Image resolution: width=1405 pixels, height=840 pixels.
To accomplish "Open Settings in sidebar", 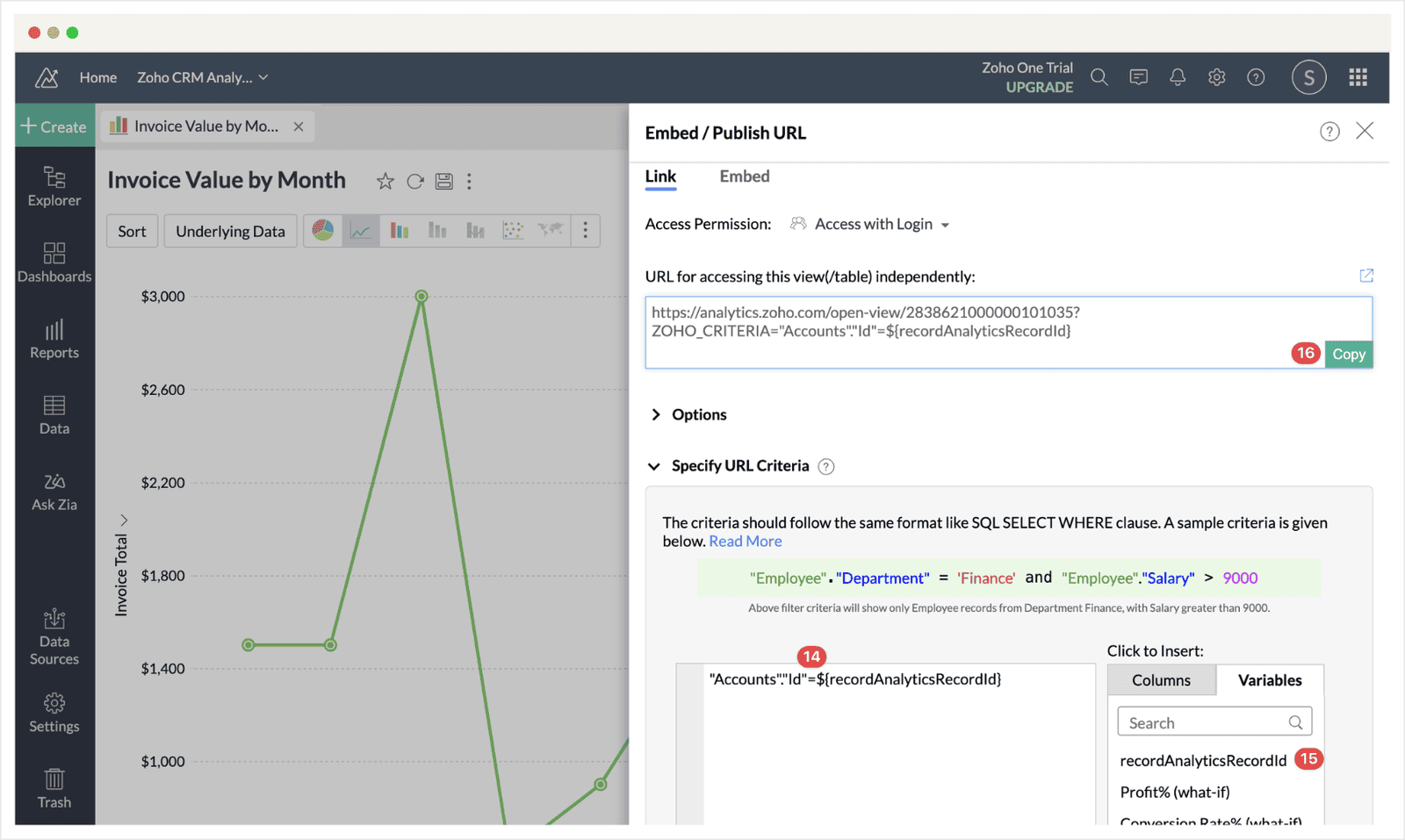I will (x=54, y=714).
